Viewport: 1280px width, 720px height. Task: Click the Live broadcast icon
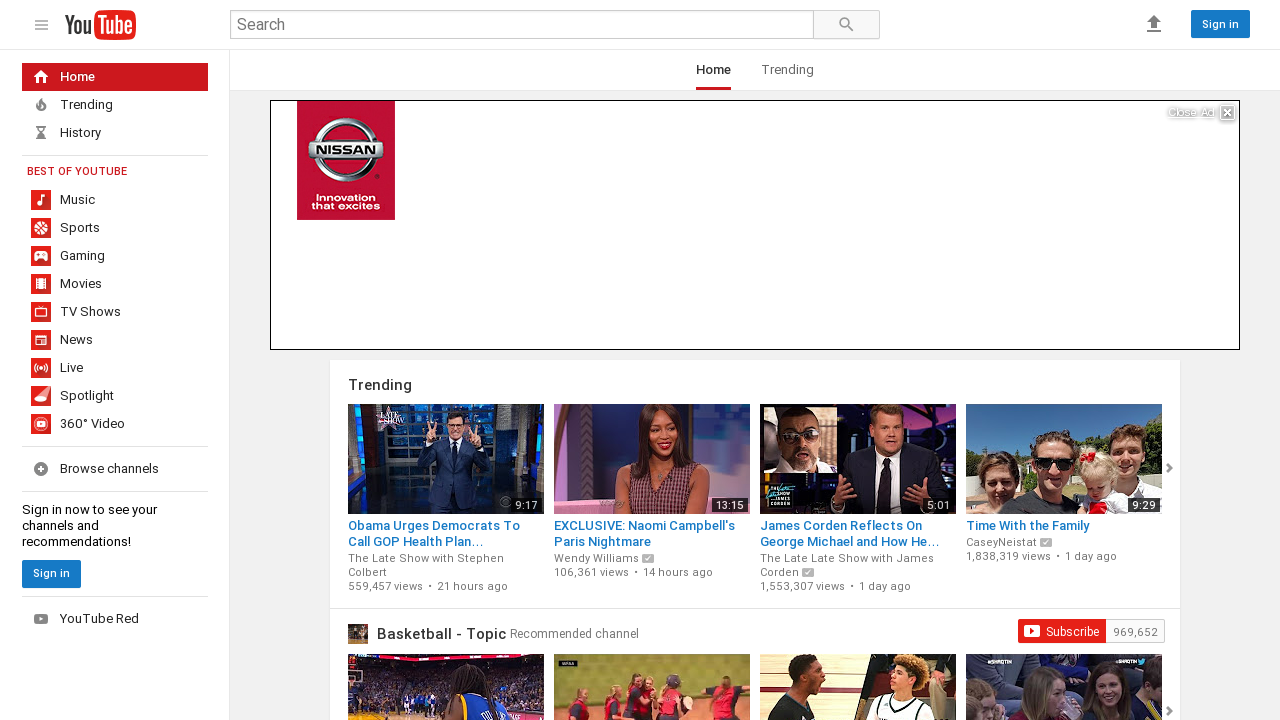click(41, 368)
